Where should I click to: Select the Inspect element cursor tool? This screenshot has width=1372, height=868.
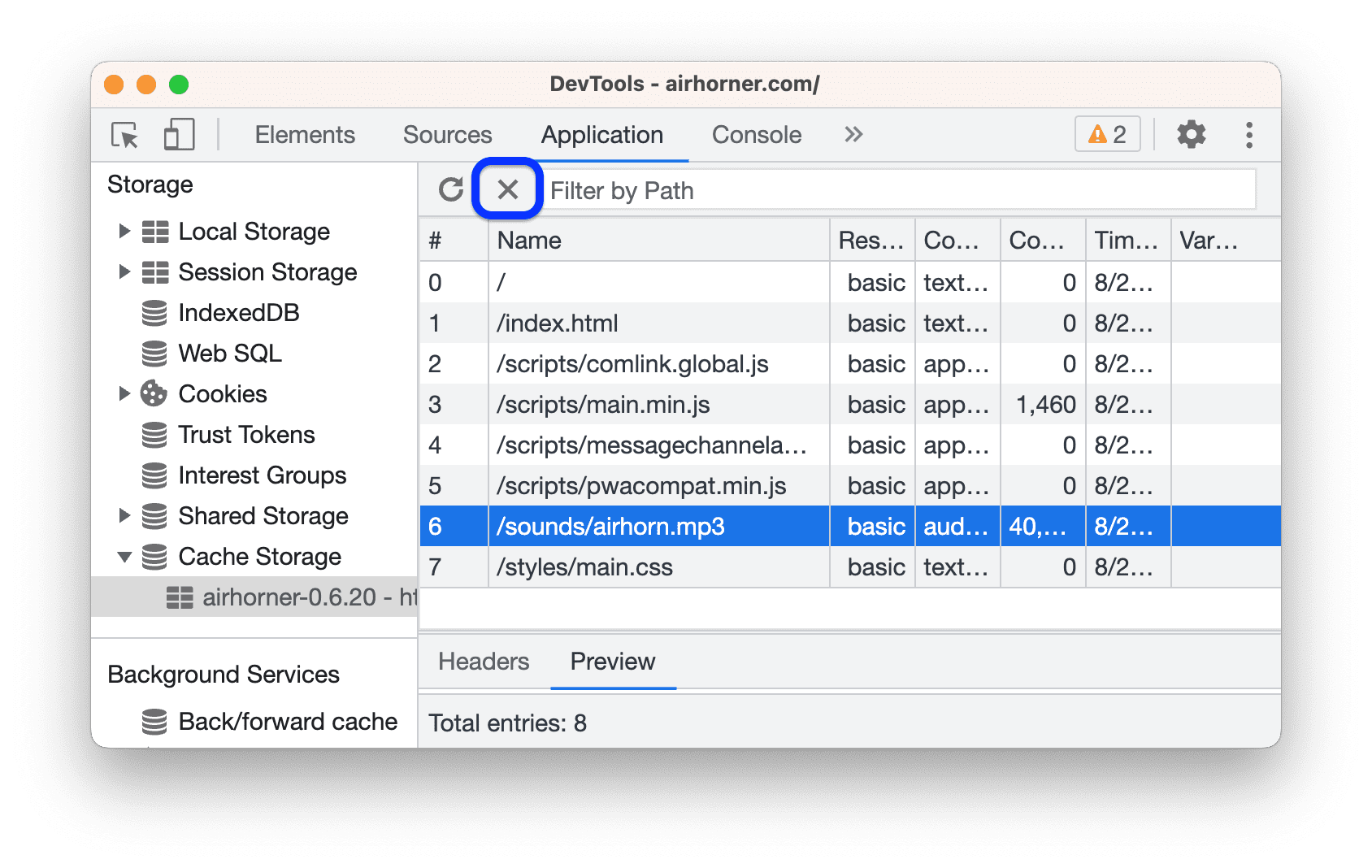click(123, 135)
